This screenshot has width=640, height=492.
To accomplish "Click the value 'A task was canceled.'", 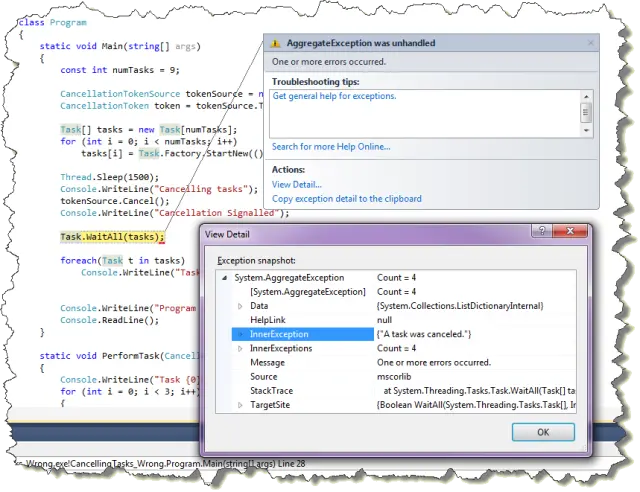I will (424, 334).
